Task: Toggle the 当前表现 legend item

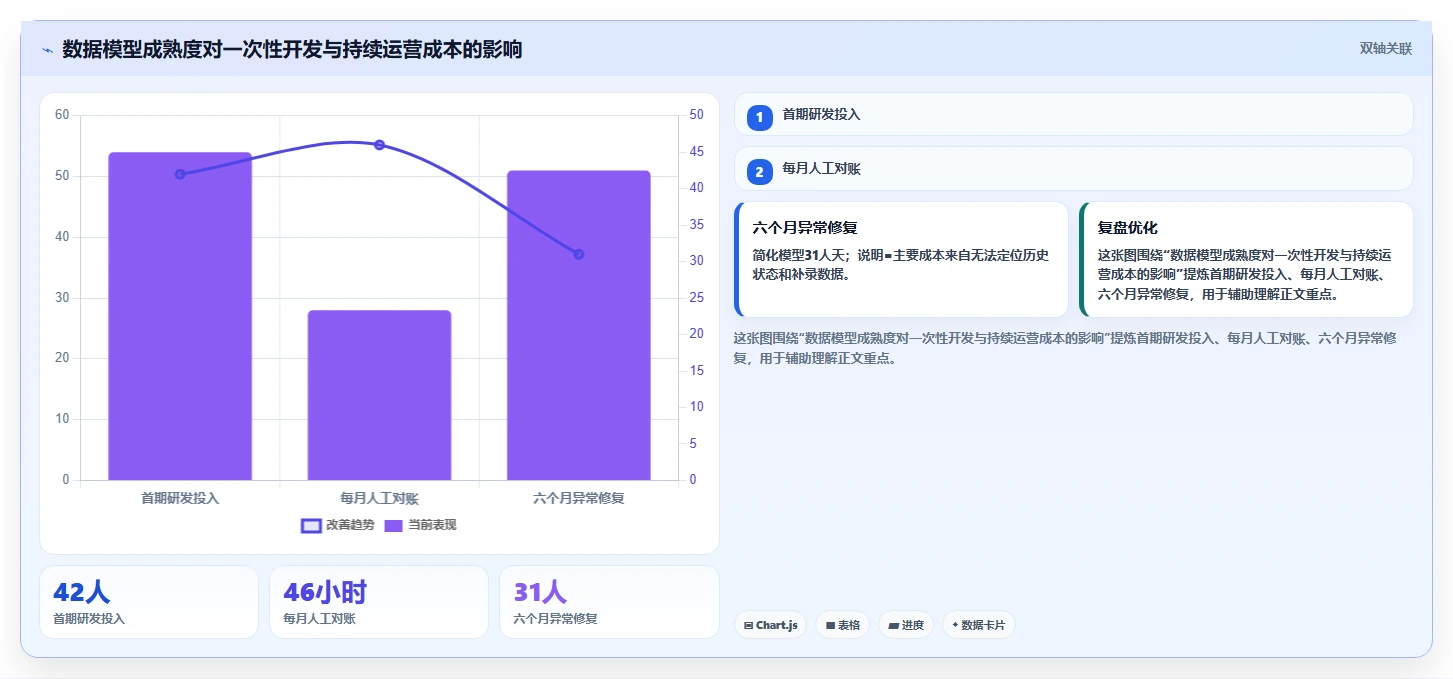Action: pos(420,525)
